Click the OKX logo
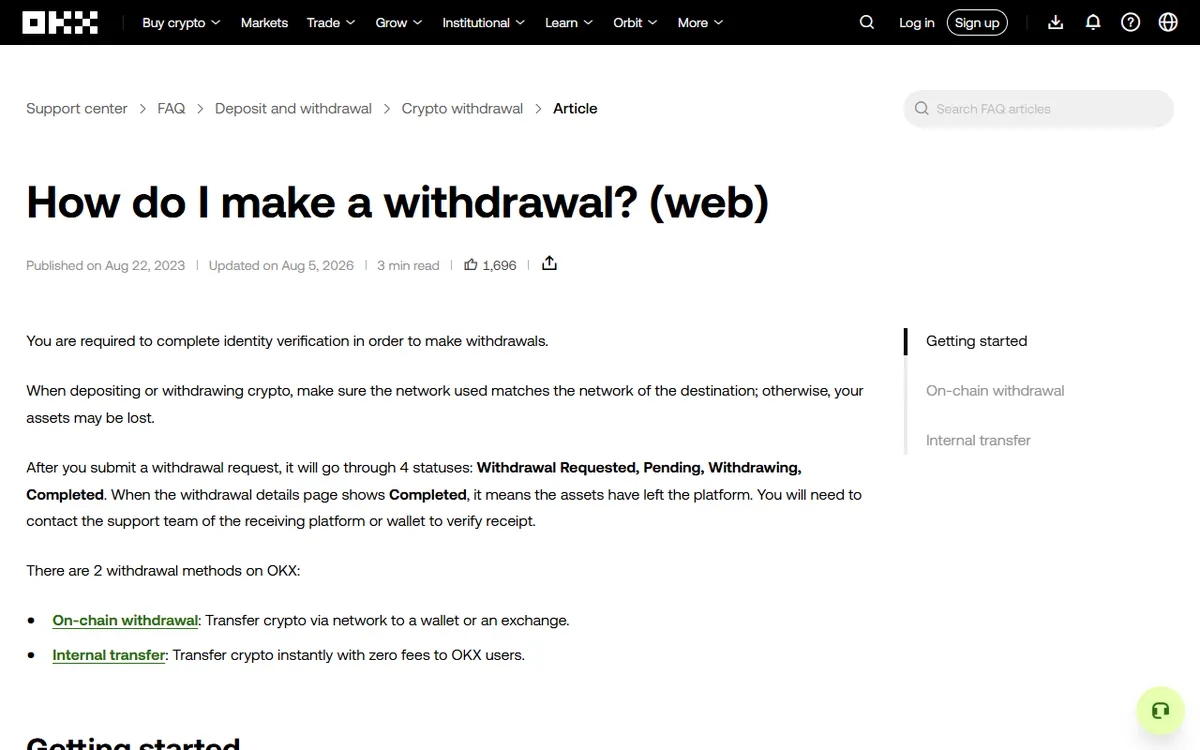The height and width of the screenshot is (750, 1200). coord(60,22)
